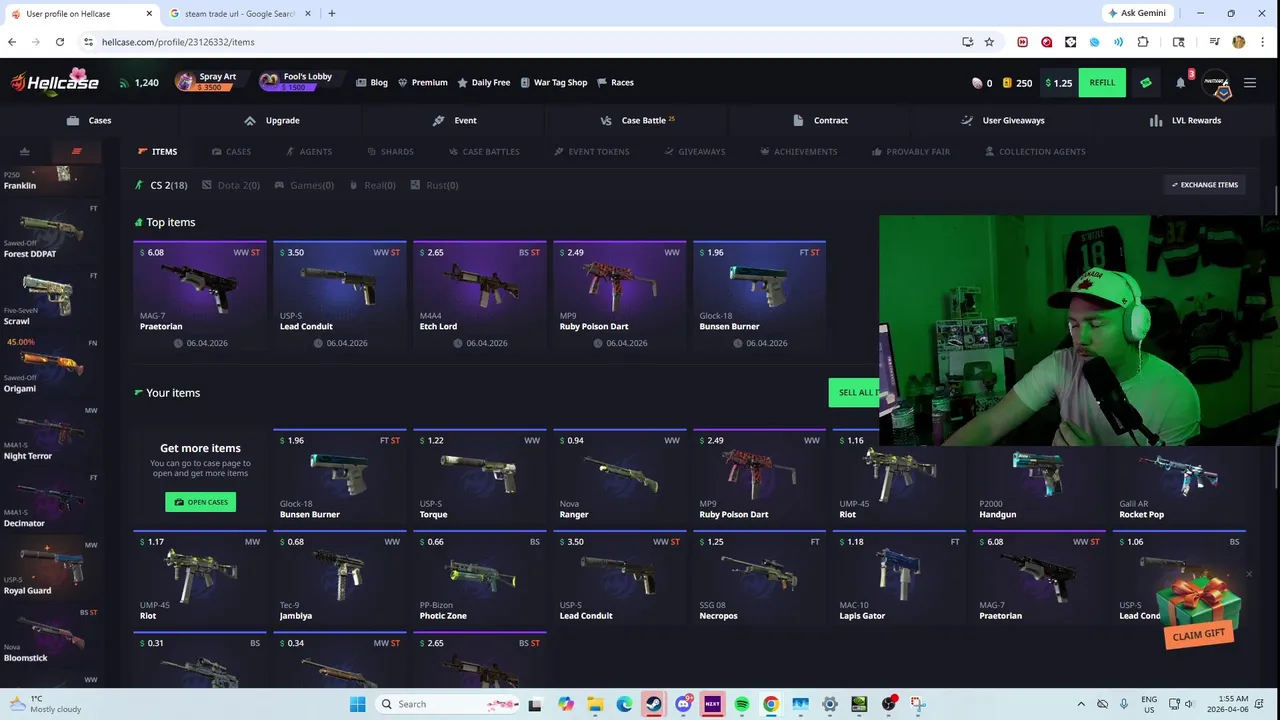Switch to the Achievements profile tab
This screenshot has width=1280, height=720.
point(798,152)
